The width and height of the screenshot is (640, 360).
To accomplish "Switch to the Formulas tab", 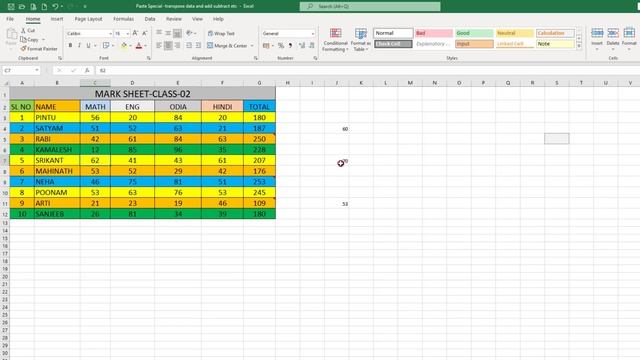I will click(x=123, y=19).
